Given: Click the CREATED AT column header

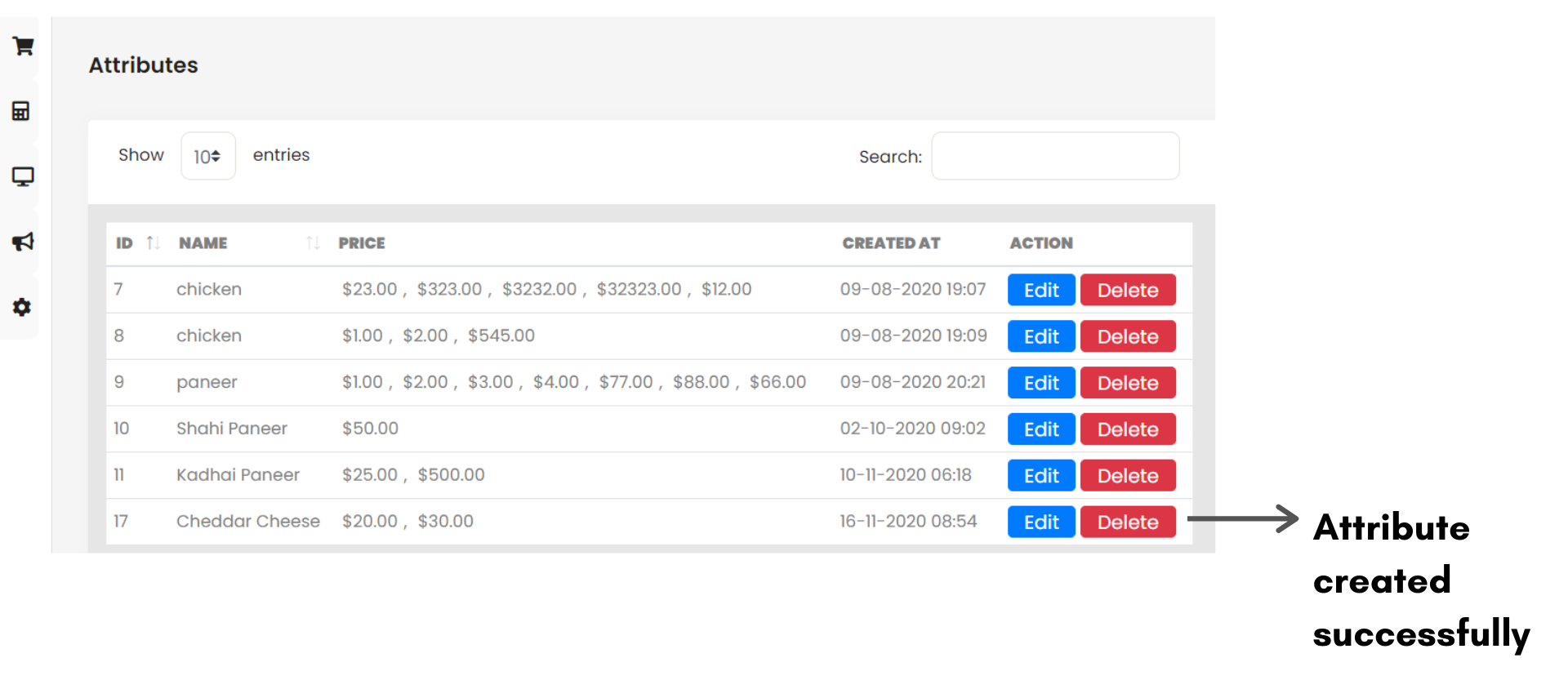Looking at the screenshot, I should tap(891, 243).
